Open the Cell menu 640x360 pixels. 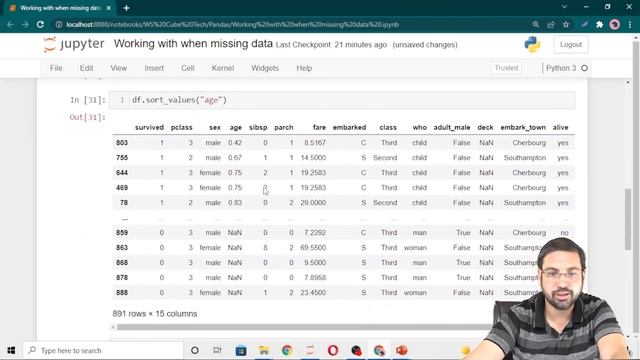(x=188, y=68)
